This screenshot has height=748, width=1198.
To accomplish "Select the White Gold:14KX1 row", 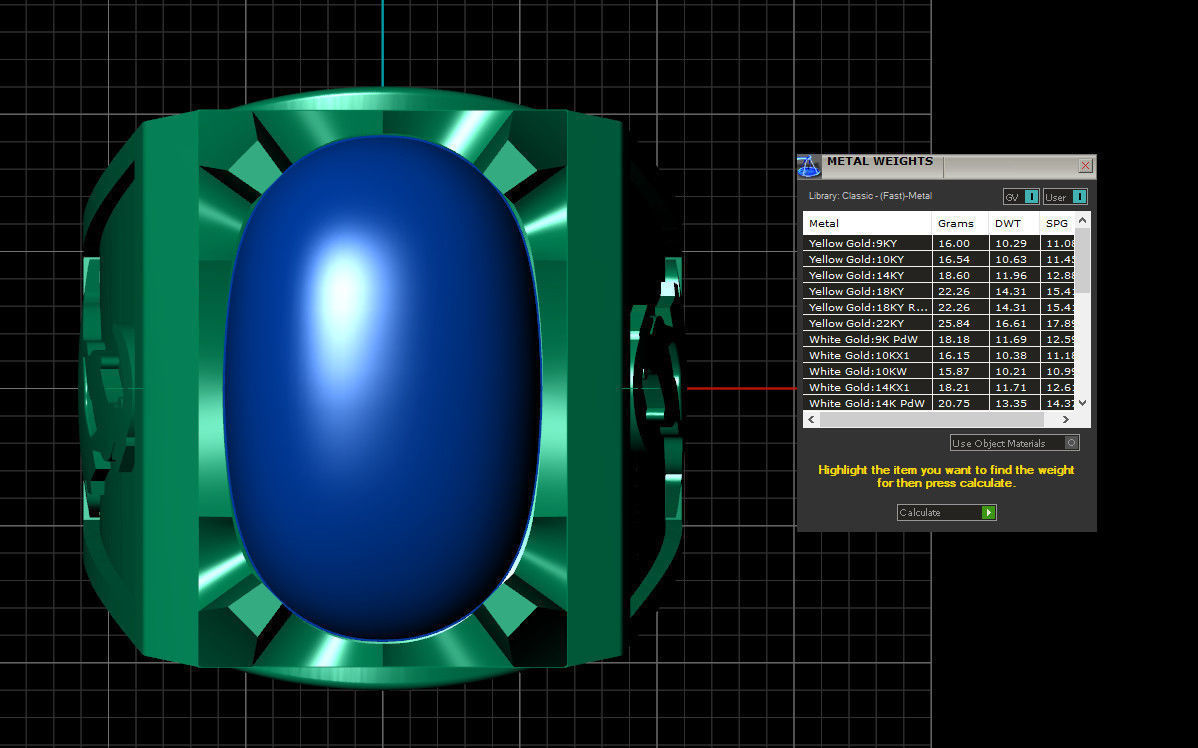I will 939,387.
